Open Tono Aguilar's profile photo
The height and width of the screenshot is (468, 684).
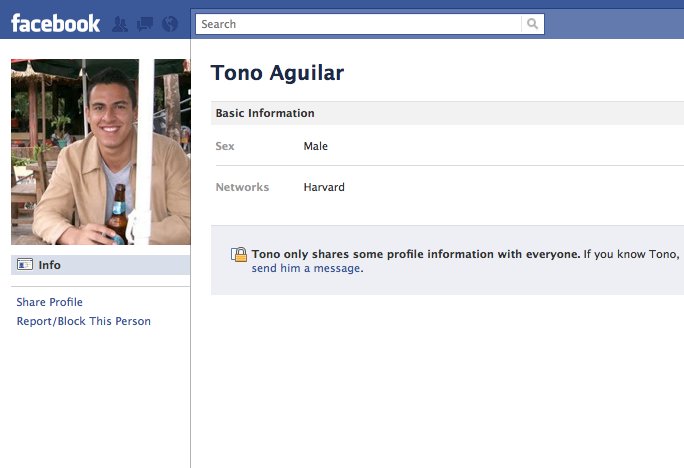(x=100, y=152)
